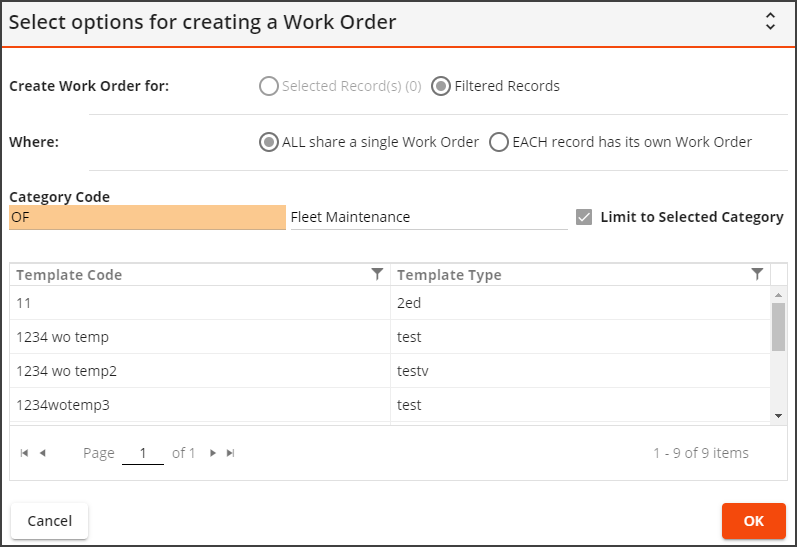This screenshot has height=547, width=797.
Task: Open the Template Code column filter
Action: point(377,275)
